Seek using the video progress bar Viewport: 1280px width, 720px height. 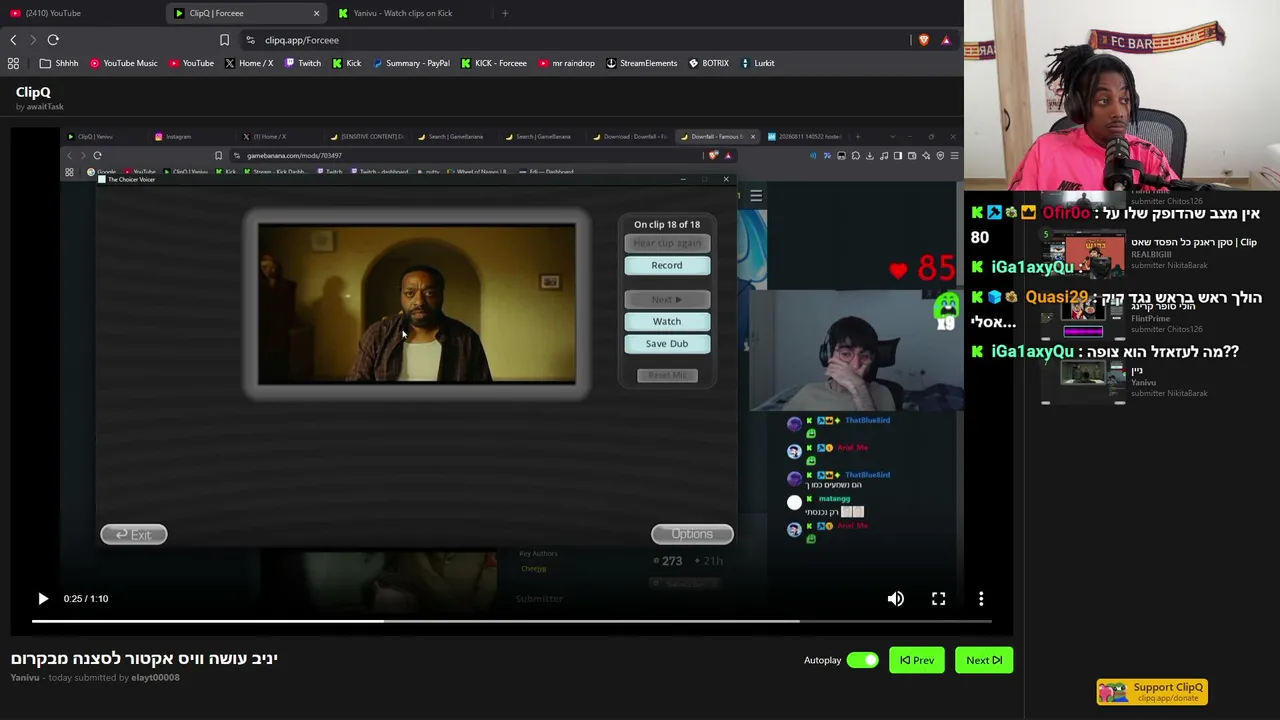tap(511, 622)
